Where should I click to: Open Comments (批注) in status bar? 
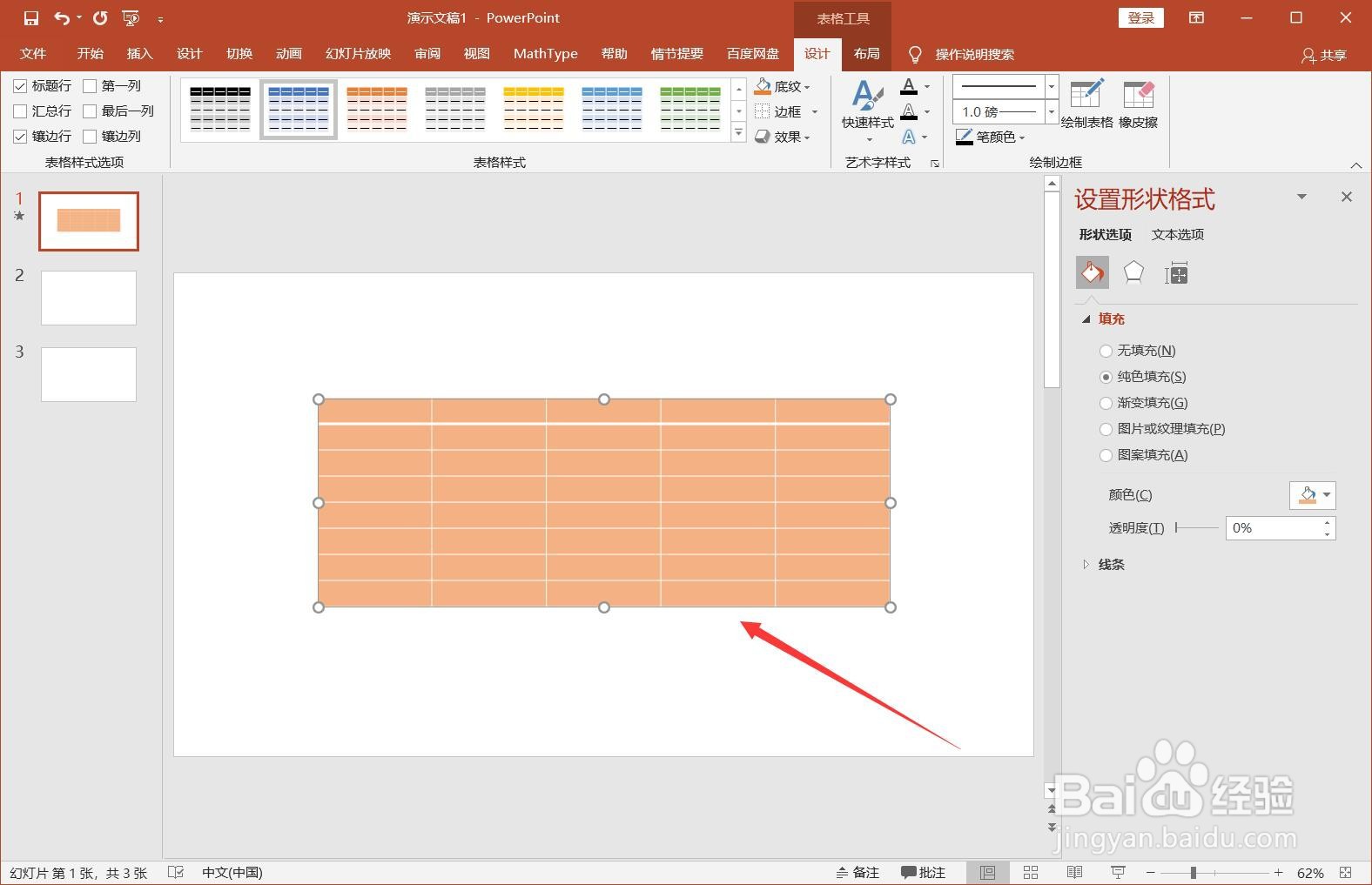click(x=924, y=873)
